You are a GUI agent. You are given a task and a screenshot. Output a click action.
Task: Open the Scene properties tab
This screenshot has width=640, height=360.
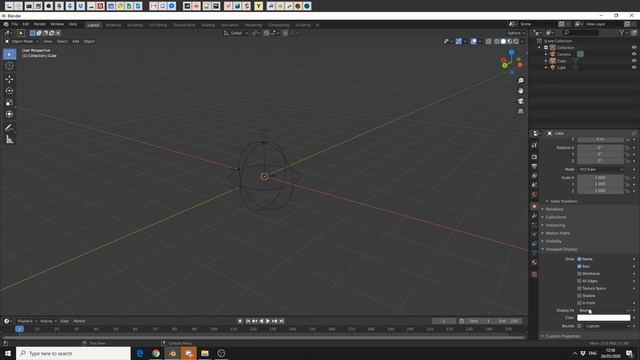[534, 185]
